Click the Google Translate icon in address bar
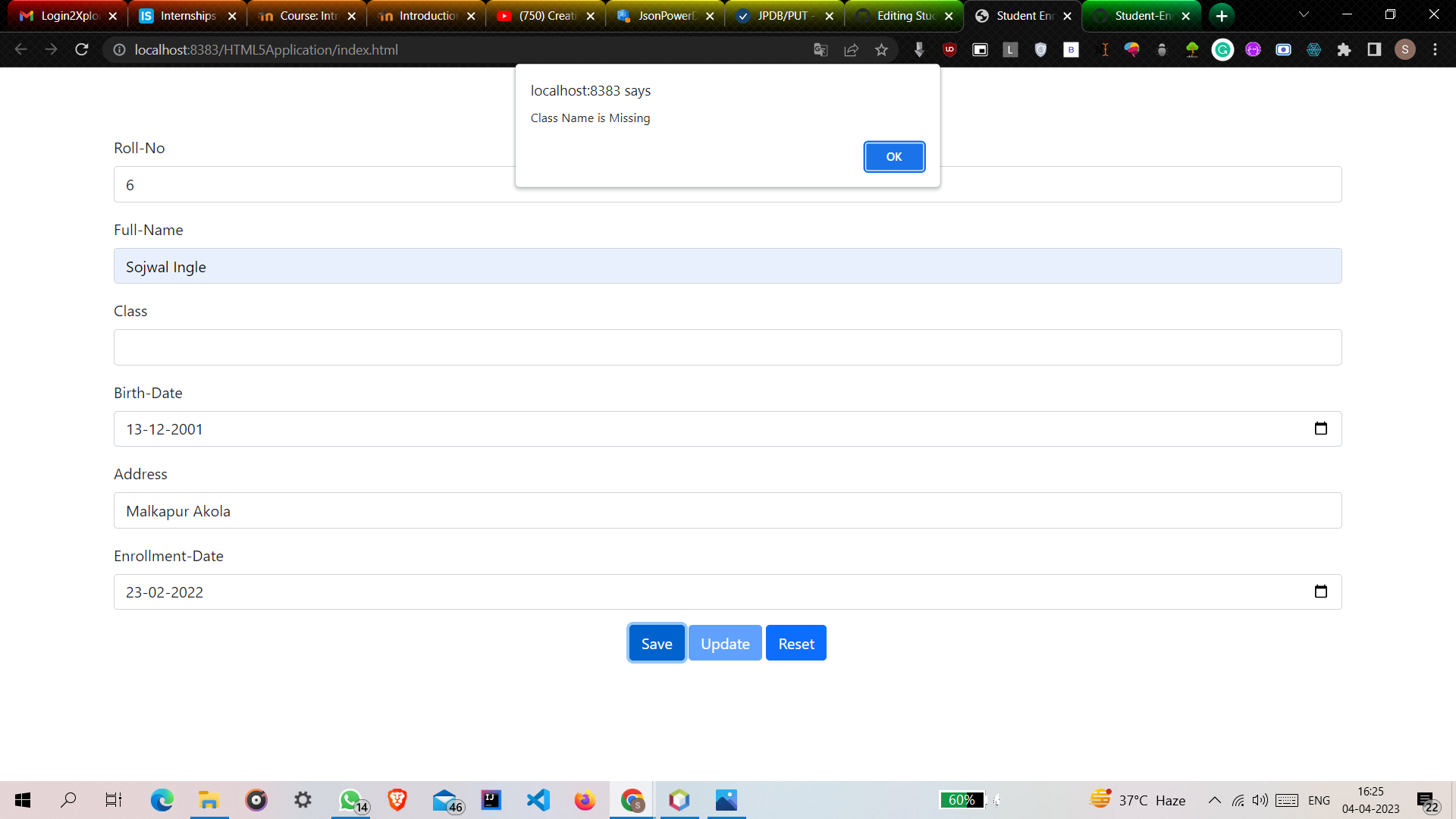This screenshot has width=1456, height=819. (821, 49)
